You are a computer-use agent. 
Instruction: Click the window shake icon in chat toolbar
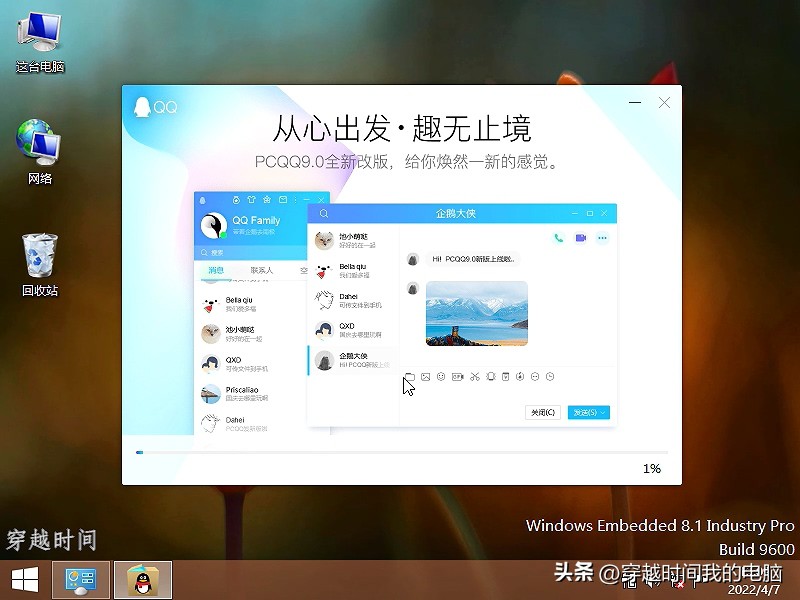tap(489, 377)
